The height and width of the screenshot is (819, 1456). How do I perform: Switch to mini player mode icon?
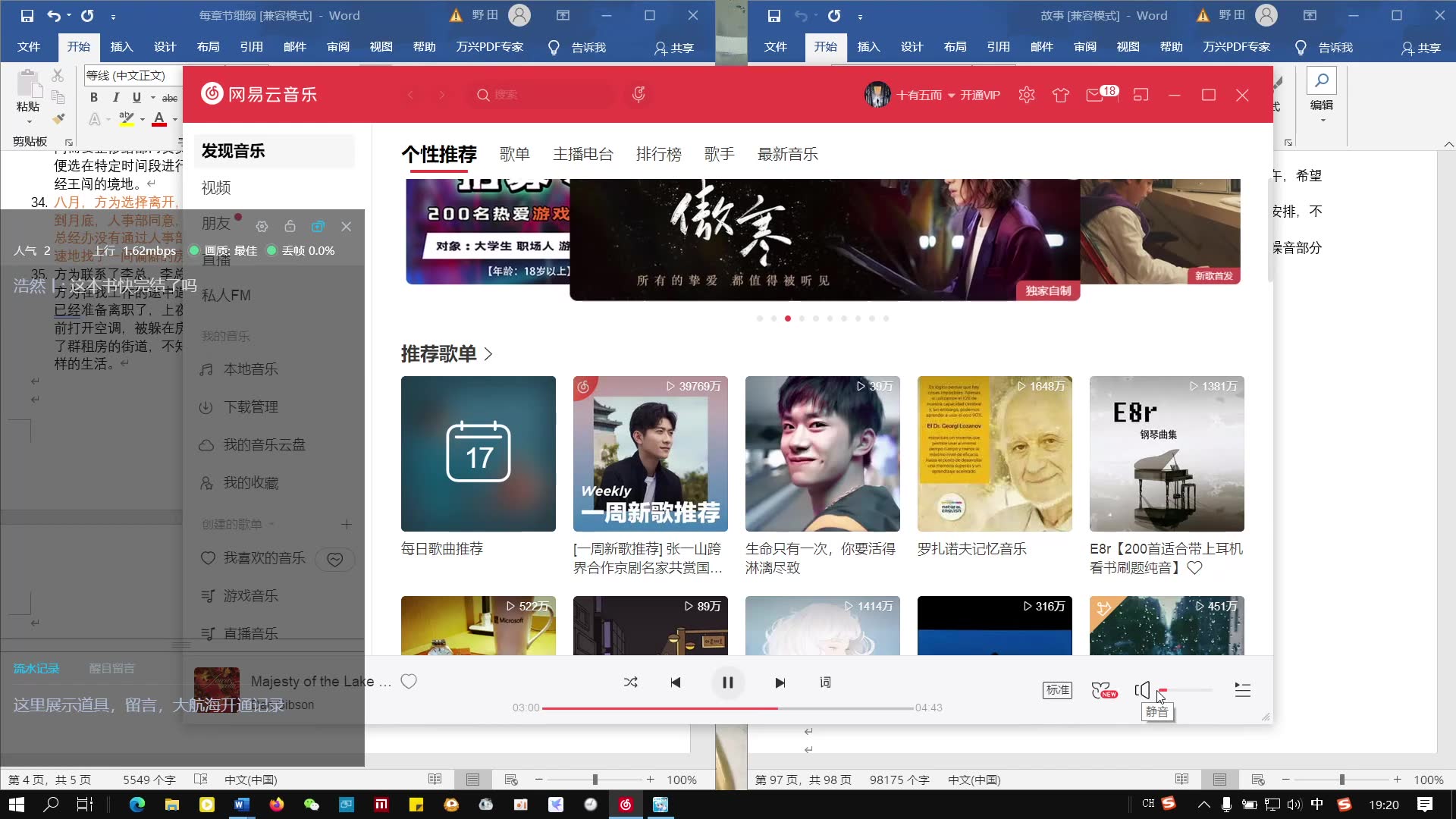click(x=1141, y=96)
